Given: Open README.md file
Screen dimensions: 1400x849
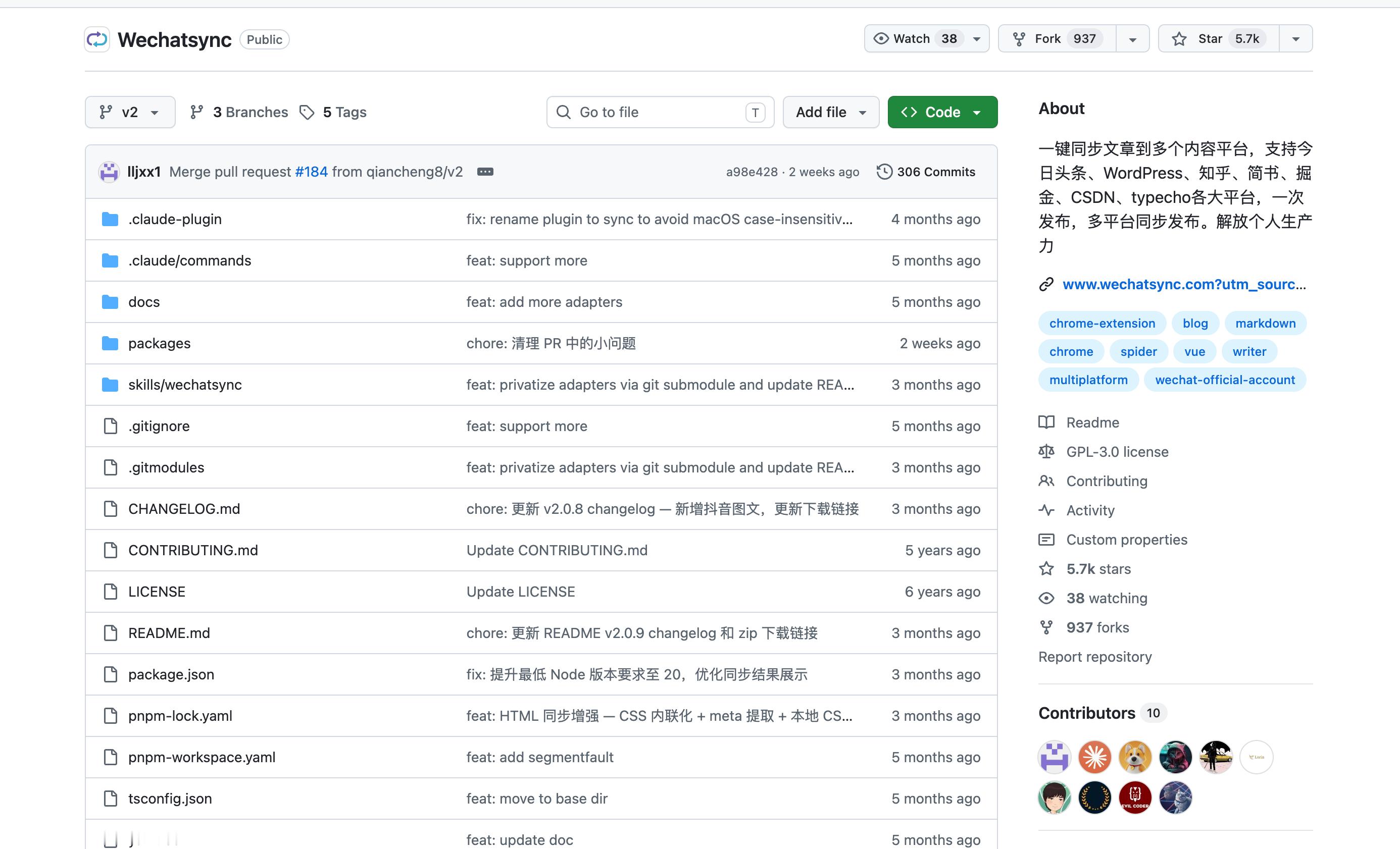Looking at the screenshot, I should point(169,633).
